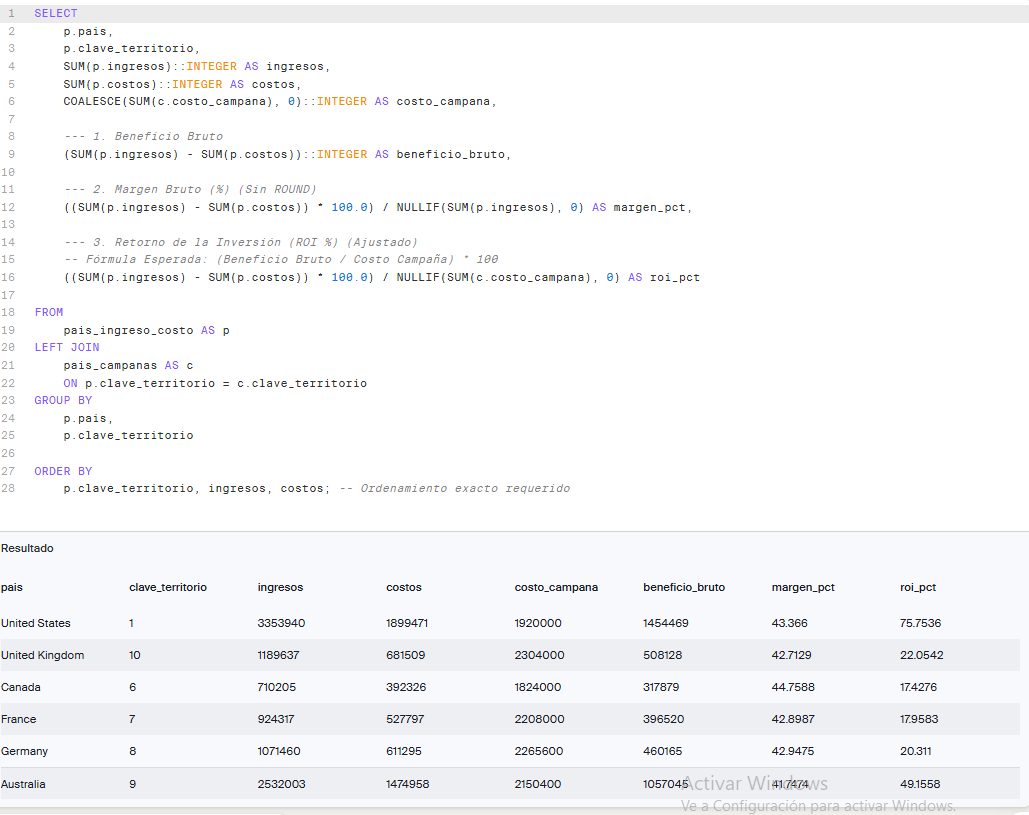This screenshot has height=815, width=1029.
Task: Click the pais column header
Action: [12, 587]
